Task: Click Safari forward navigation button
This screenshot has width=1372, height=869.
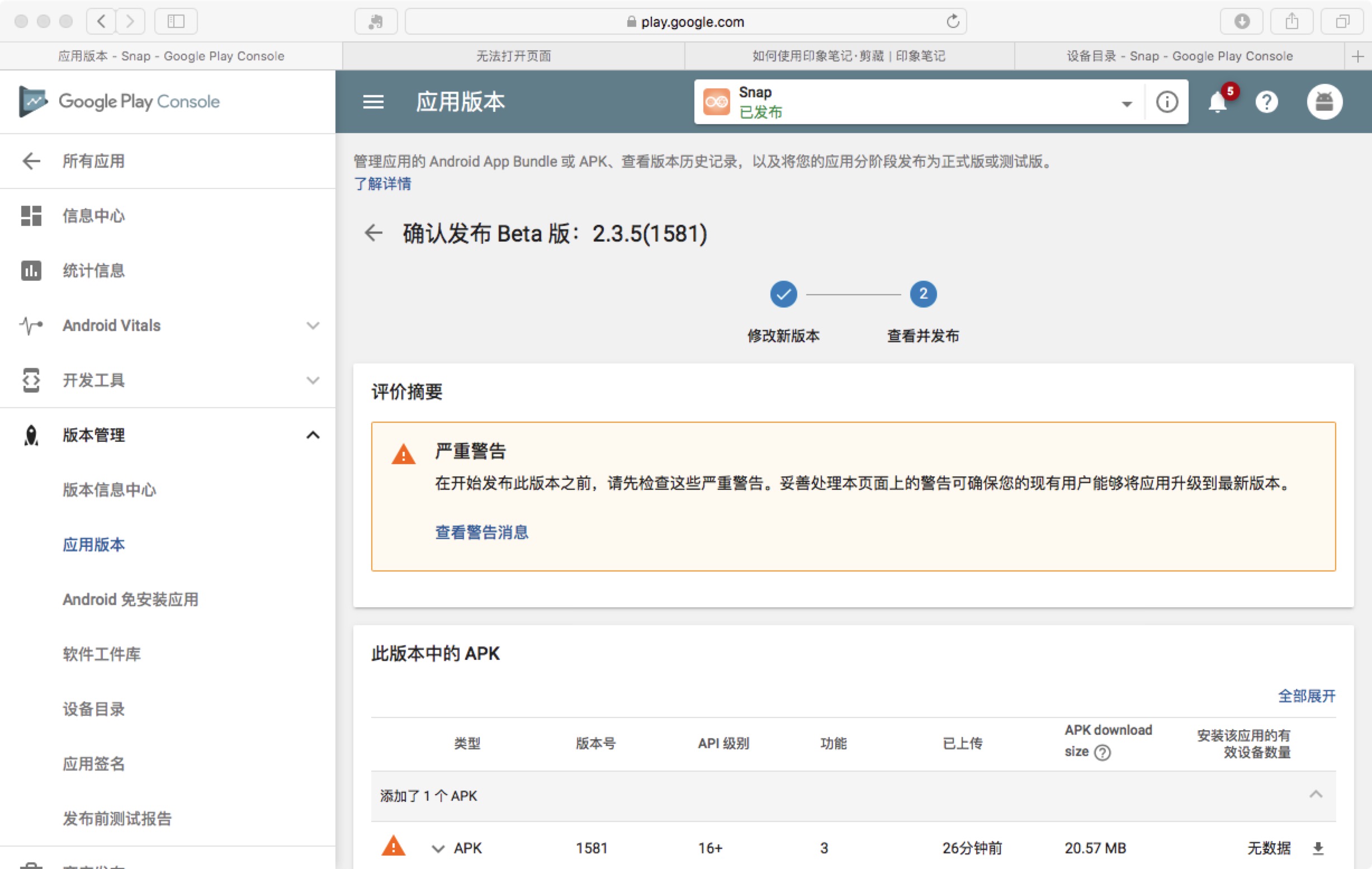Action: pyautogui.click(x=130, y=22)
